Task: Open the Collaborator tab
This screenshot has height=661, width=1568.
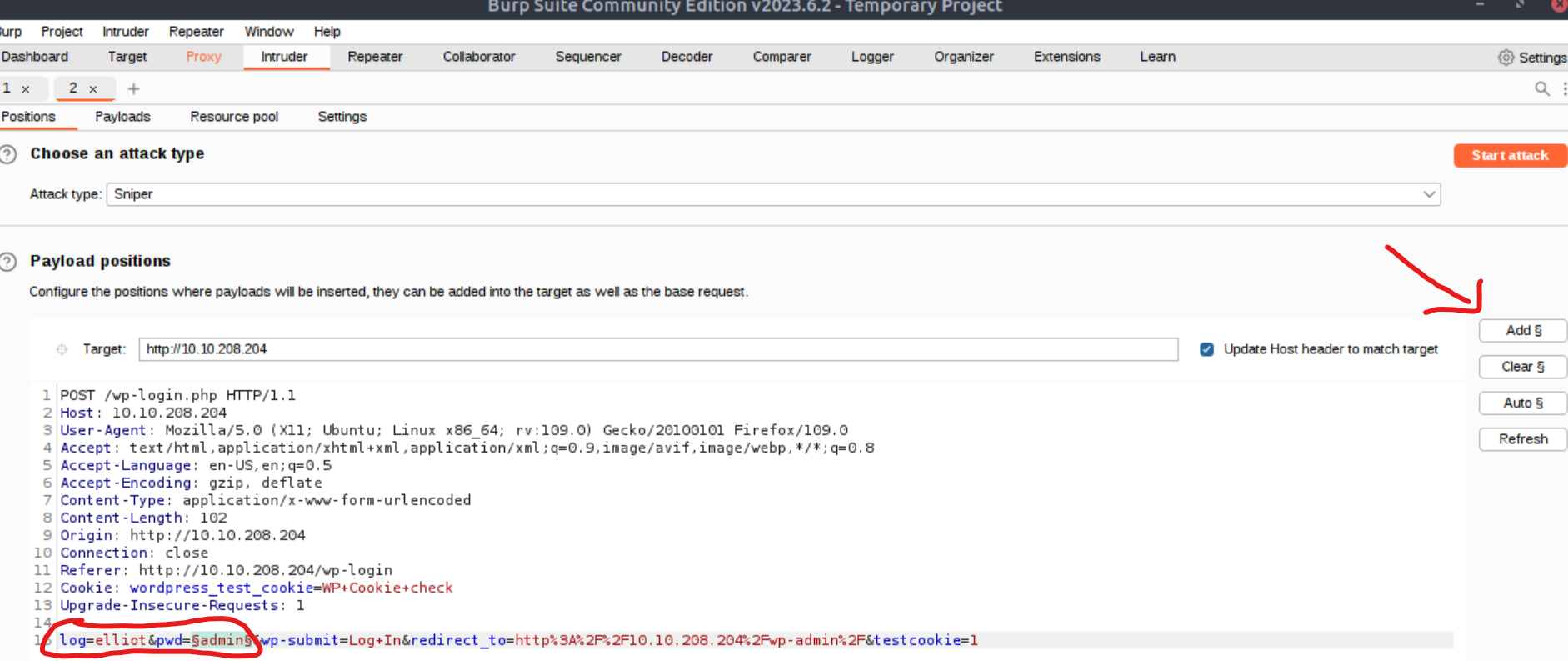Action: click(479, 57)
